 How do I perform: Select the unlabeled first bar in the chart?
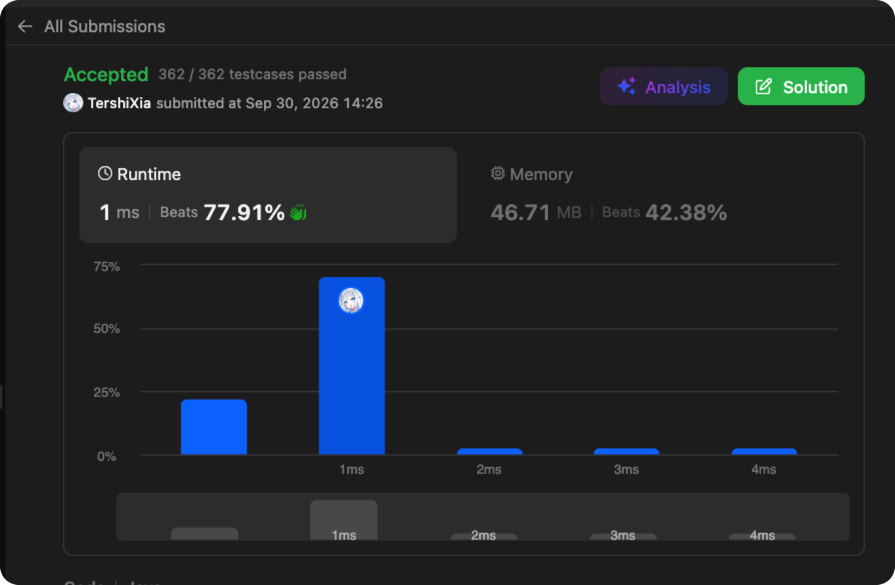(x=214, y=427)
